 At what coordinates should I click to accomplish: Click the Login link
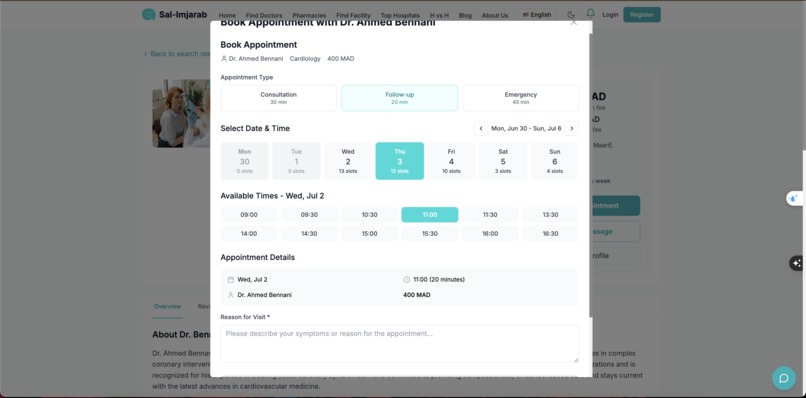coord(610,15)
